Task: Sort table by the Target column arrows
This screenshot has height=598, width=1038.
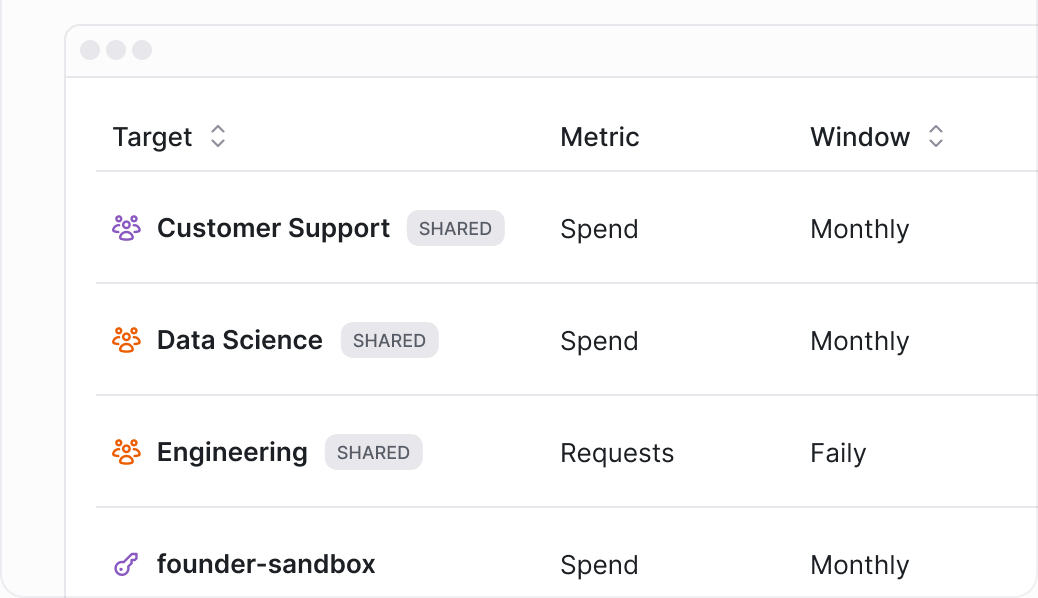Action: click(218, 136)
